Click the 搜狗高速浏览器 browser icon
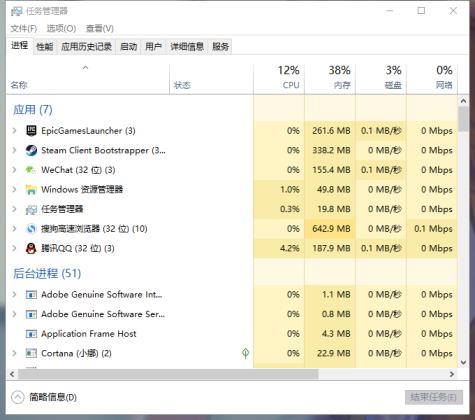The height and width of the screenshot is (420, 475). [x=31, y=229]
